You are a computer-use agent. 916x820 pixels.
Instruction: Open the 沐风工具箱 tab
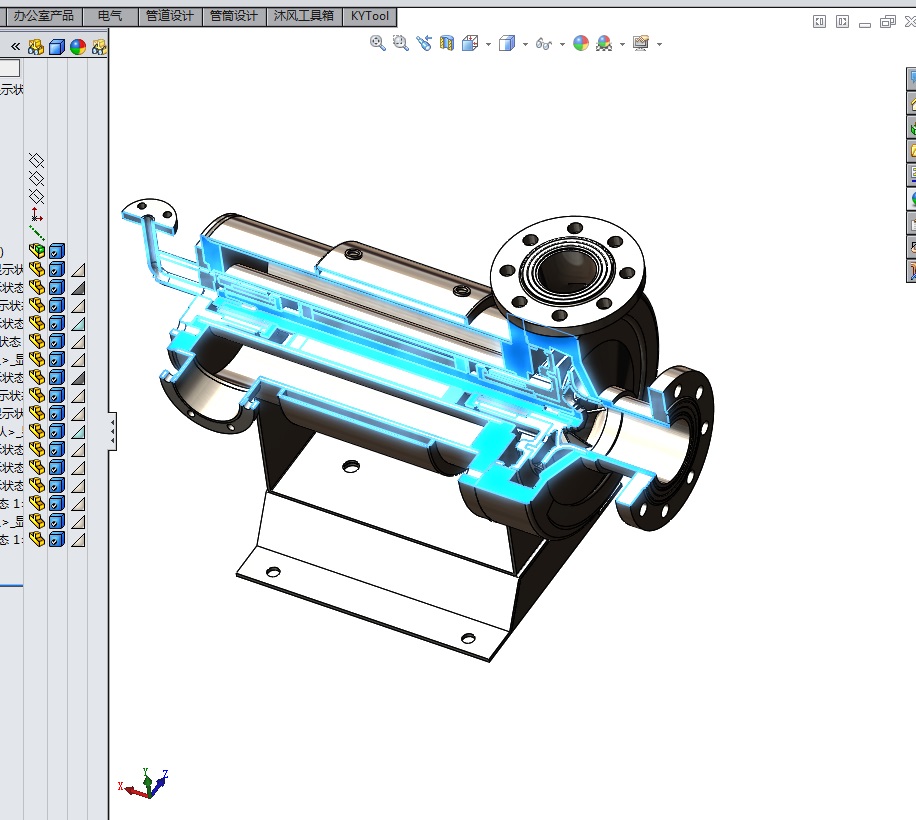304,16
